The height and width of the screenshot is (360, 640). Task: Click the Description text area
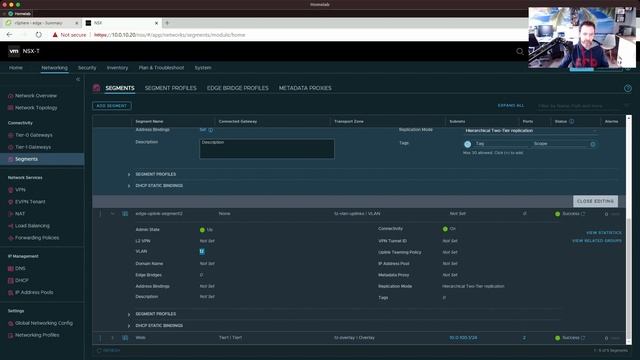pos(267,149)
